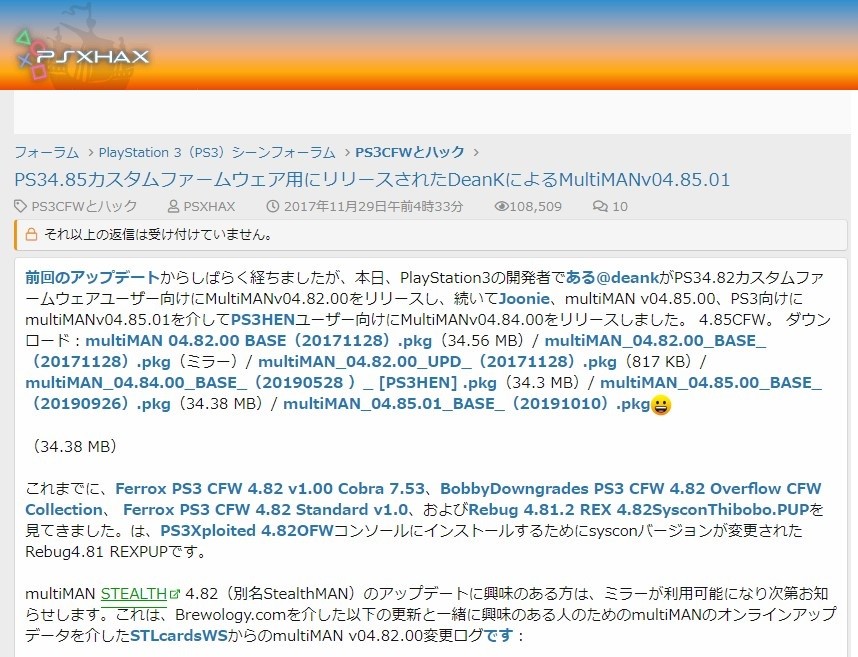Download multiMAN_04.82.00_UPD_ (20171128).pkg

pyautogui.click(x=437, y=362)
